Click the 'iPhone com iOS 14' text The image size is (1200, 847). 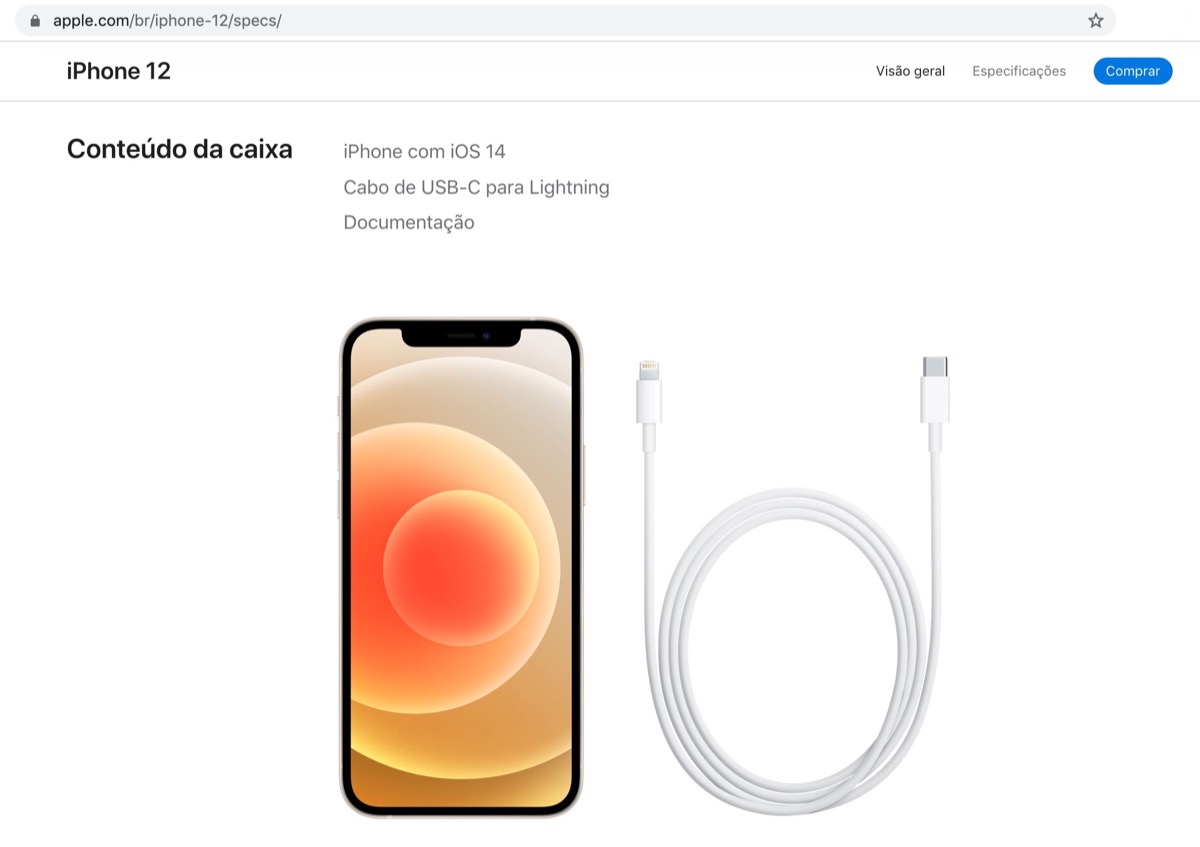[x=424, y=152]
